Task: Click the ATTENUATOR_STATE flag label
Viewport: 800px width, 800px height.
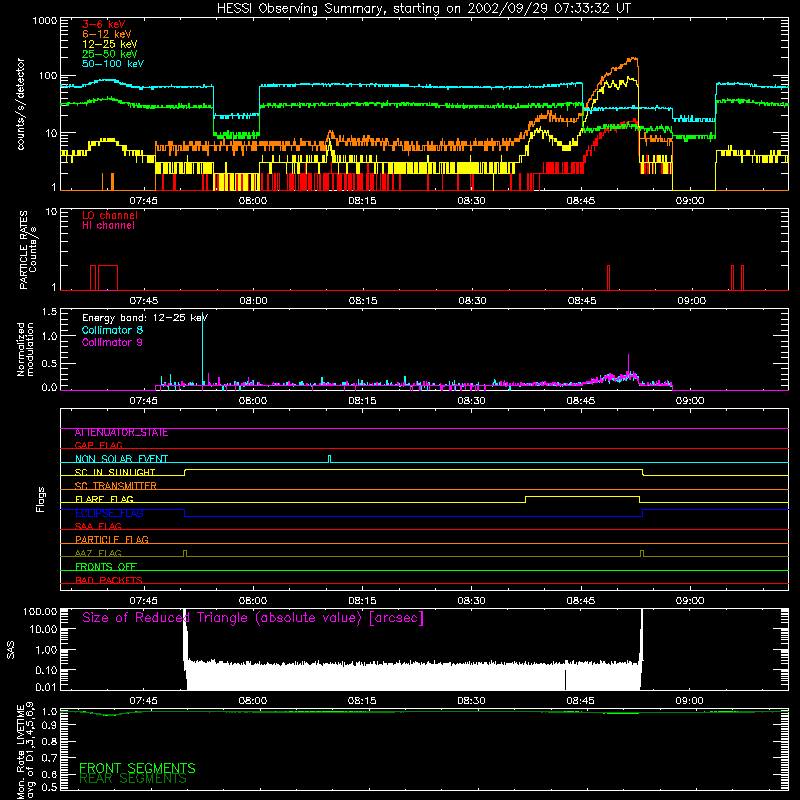Action: coord(121,432)
